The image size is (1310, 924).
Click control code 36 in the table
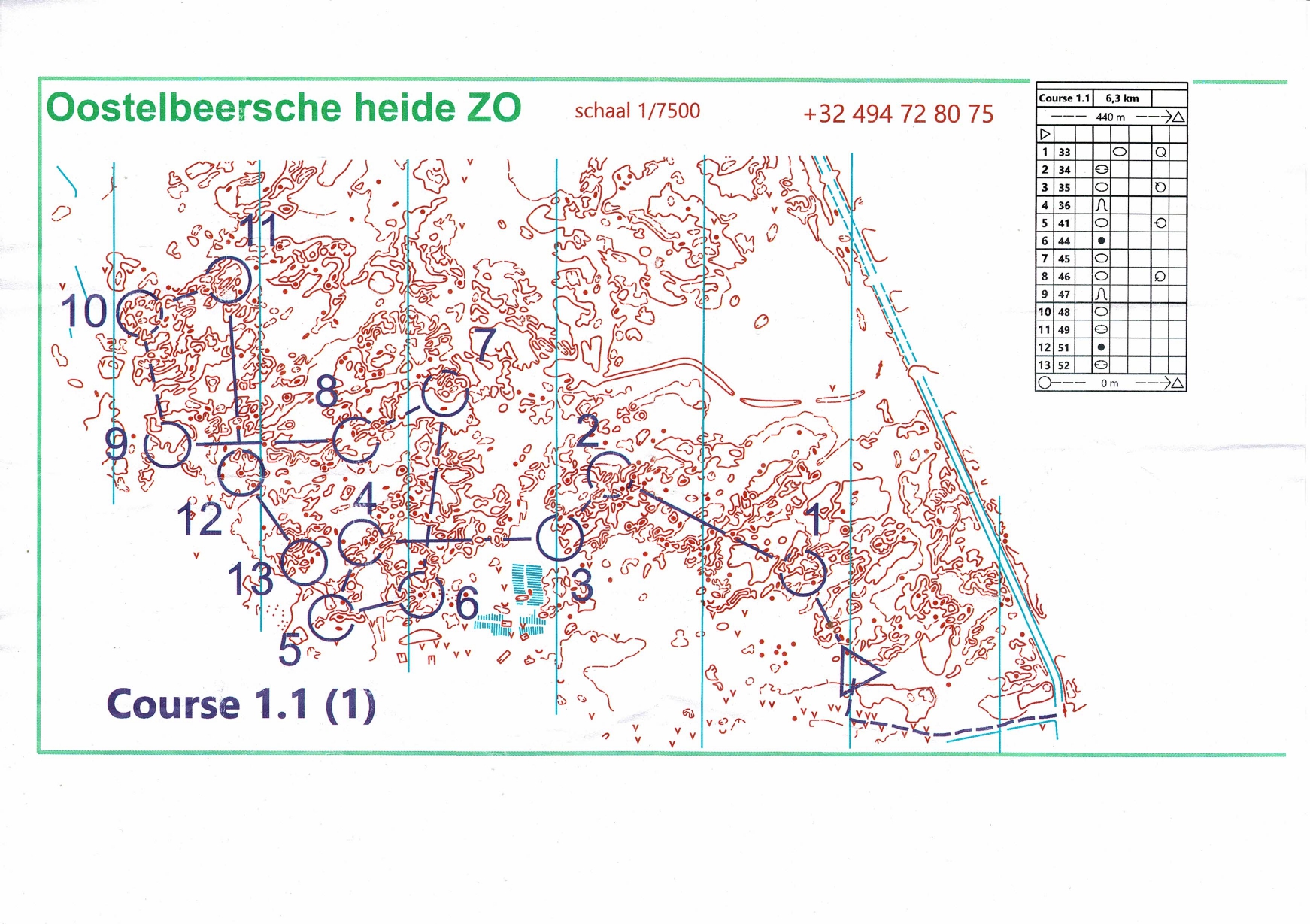click(1064, 205)
